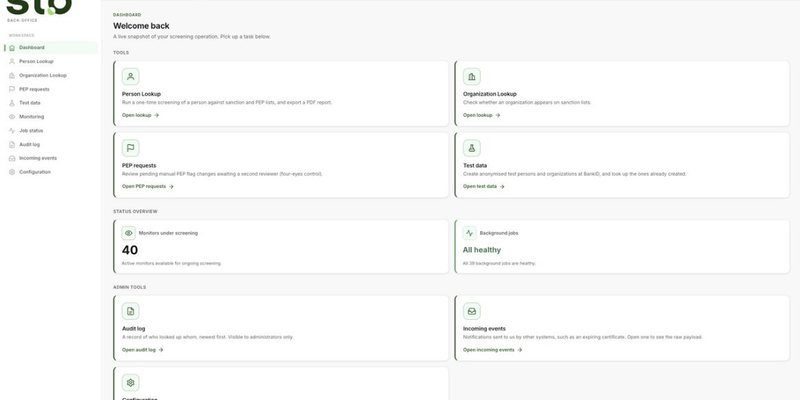Click the Background jobs label
This screenshot has height=400, width=800.
(x=499, y=233)
